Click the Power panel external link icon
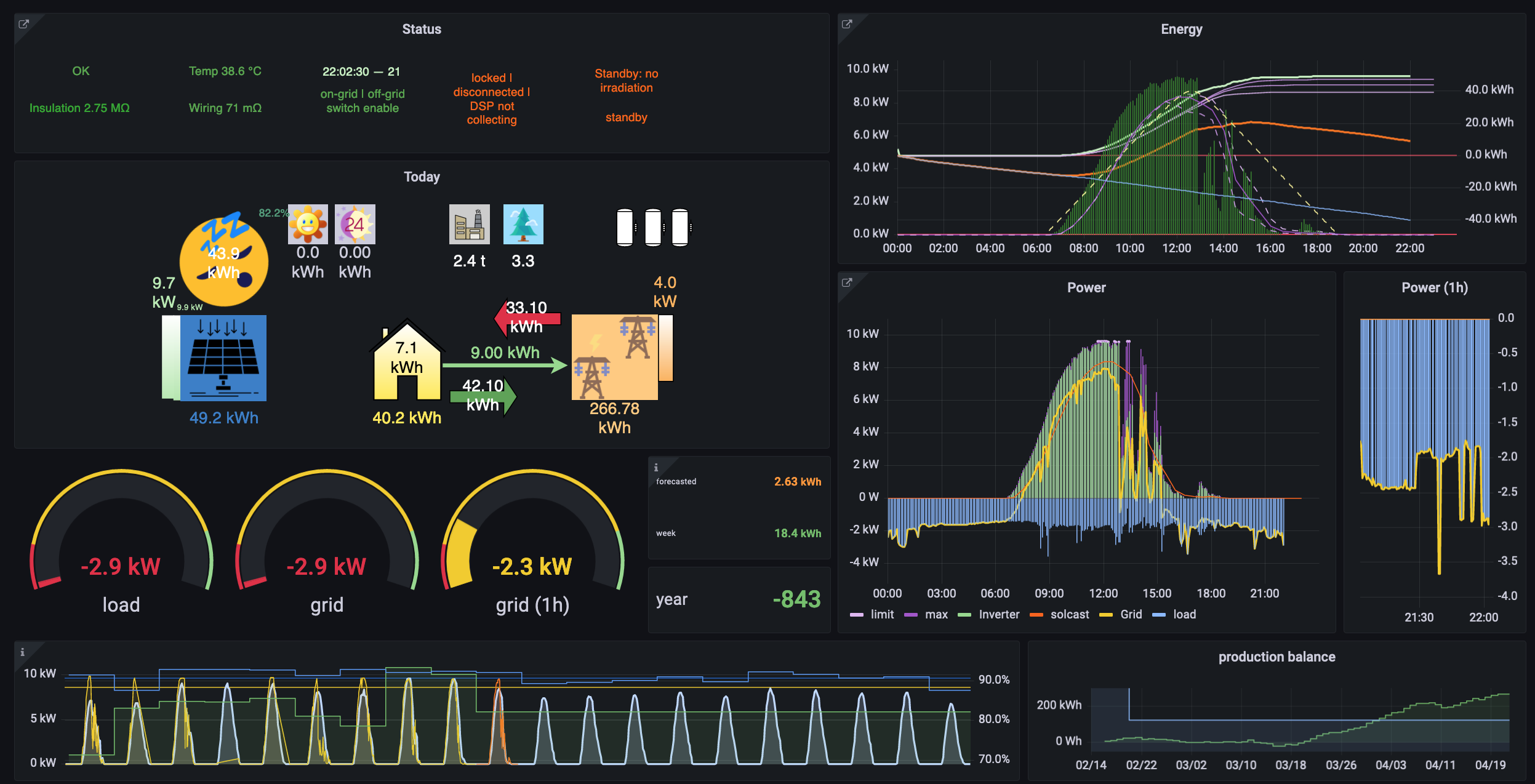The height and width of the screenshot is (784, 1535). (847, 282)
